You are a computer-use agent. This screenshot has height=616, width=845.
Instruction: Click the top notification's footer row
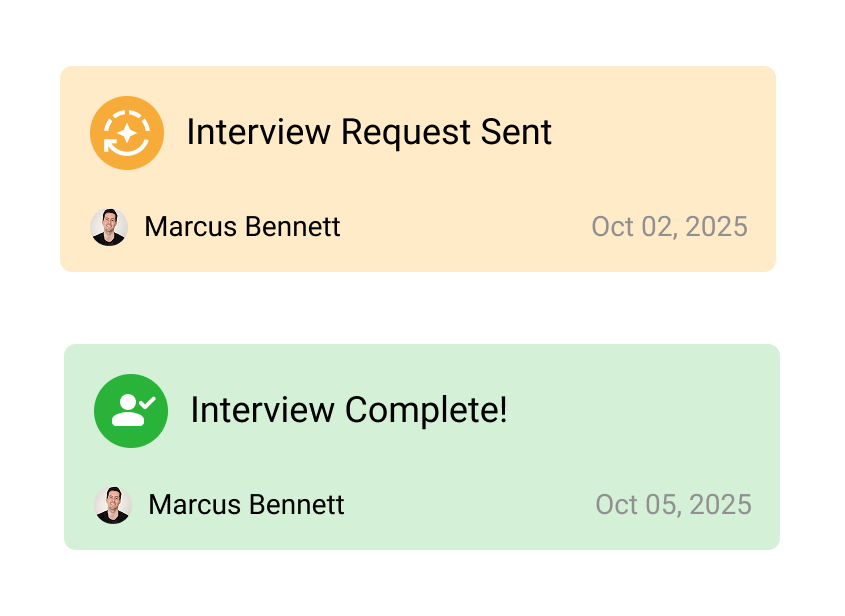[x=418, y=227]
